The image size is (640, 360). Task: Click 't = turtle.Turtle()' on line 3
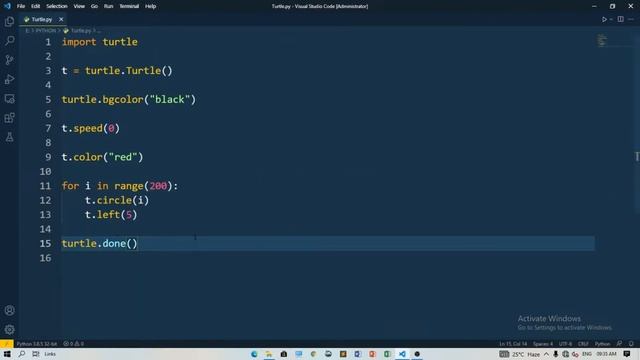click(x=117, y=71)
